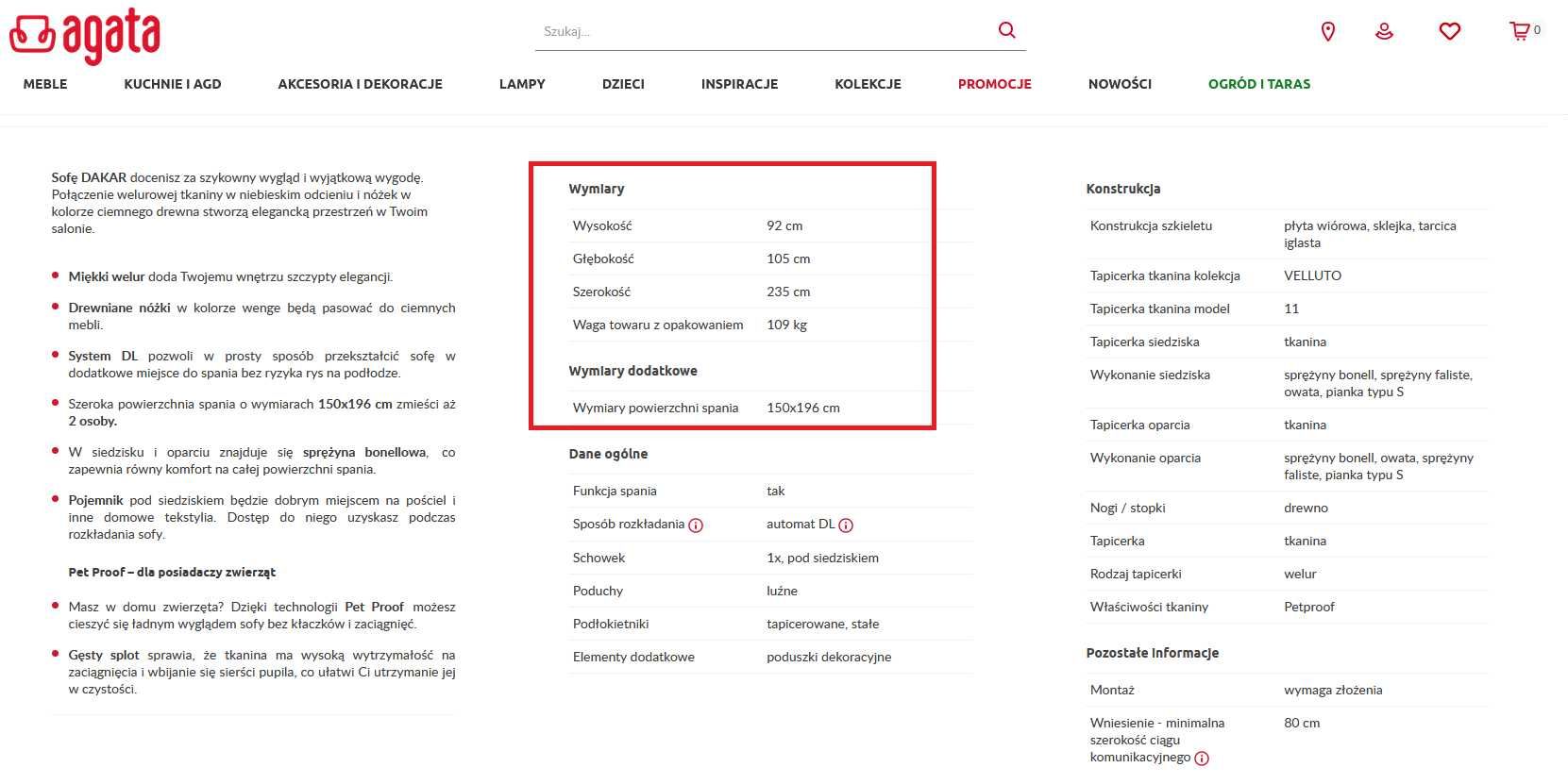Select the Wysokość value 92 cm

(784, 225)
